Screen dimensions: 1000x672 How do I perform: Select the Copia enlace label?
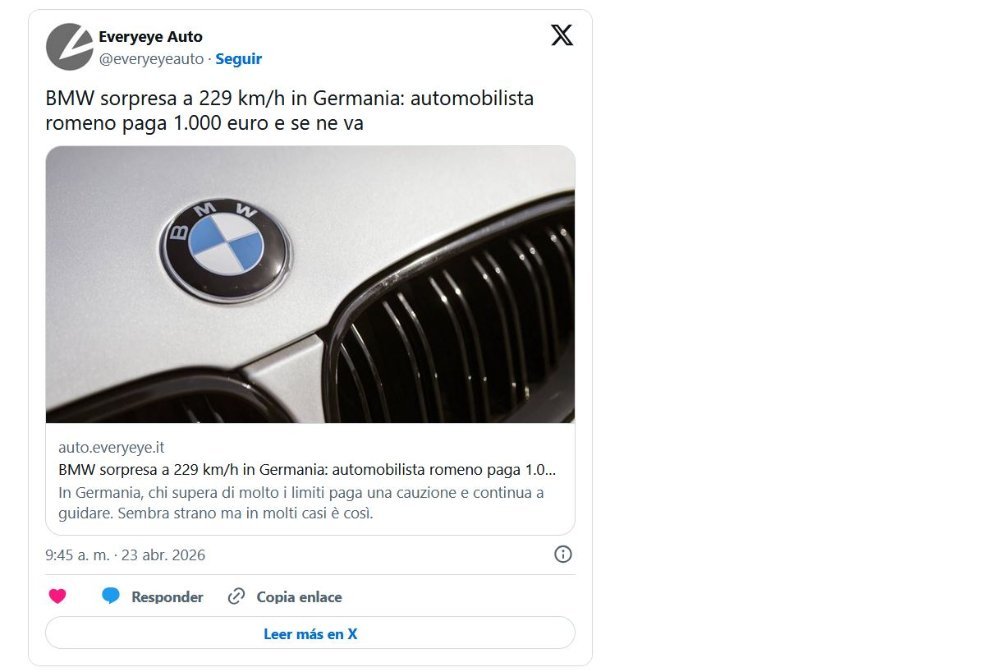299,597
